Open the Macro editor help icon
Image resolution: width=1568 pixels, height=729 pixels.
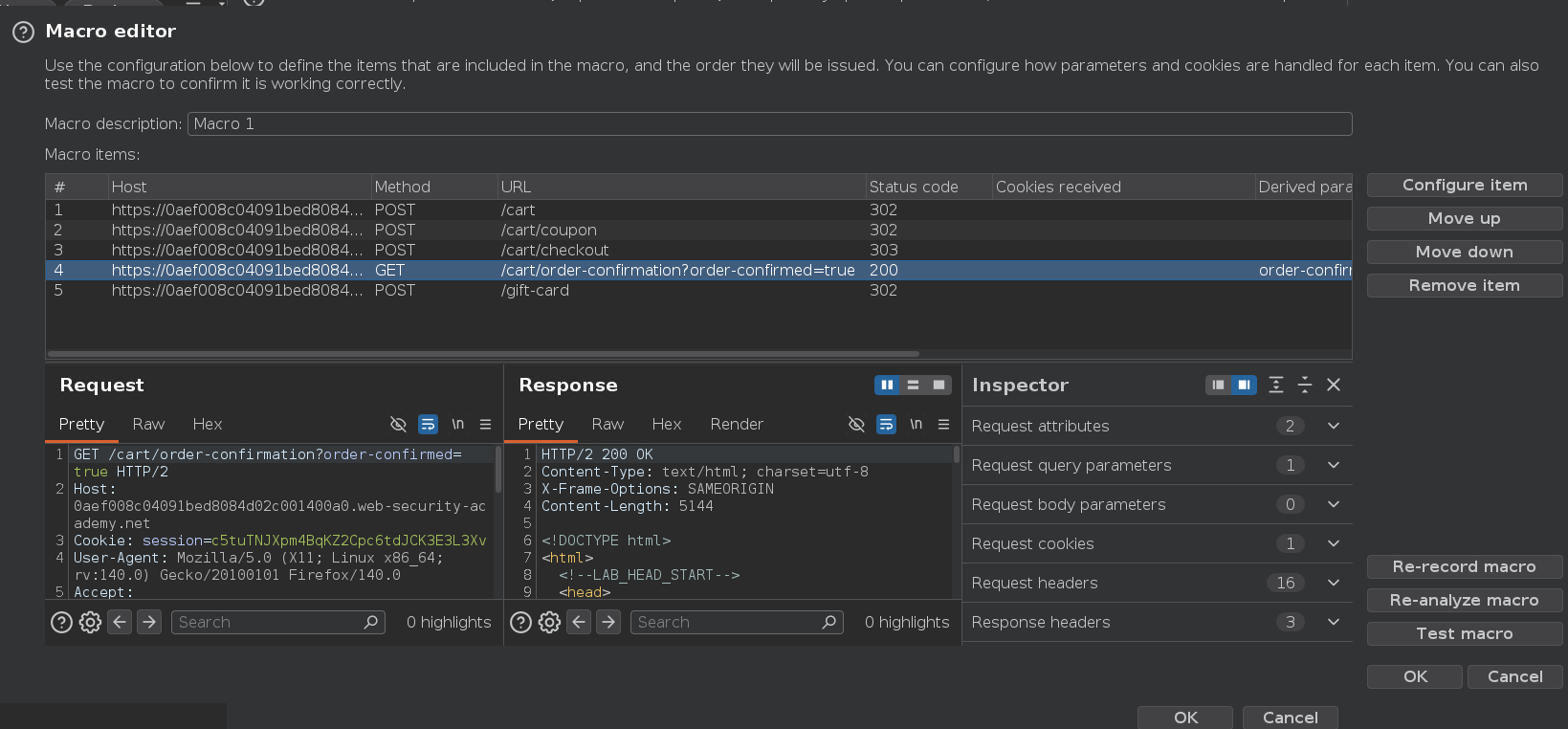click(23, 32)
